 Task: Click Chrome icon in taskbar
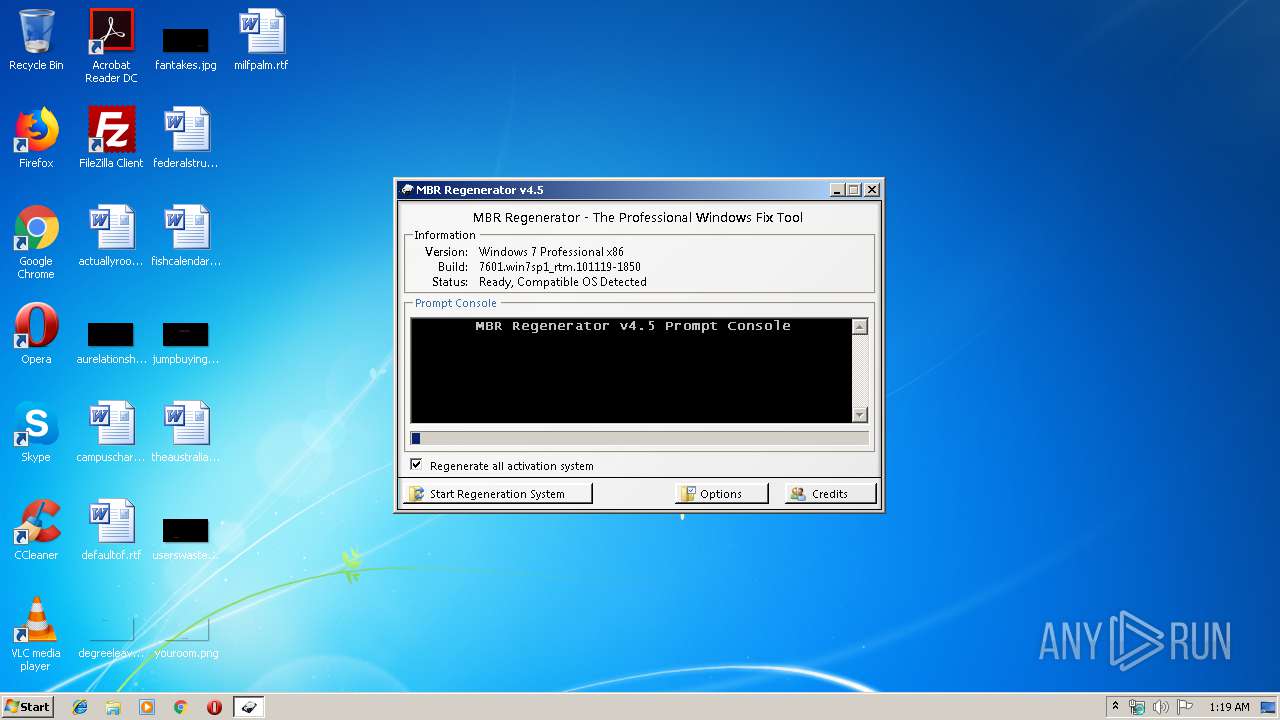point(181,707)
